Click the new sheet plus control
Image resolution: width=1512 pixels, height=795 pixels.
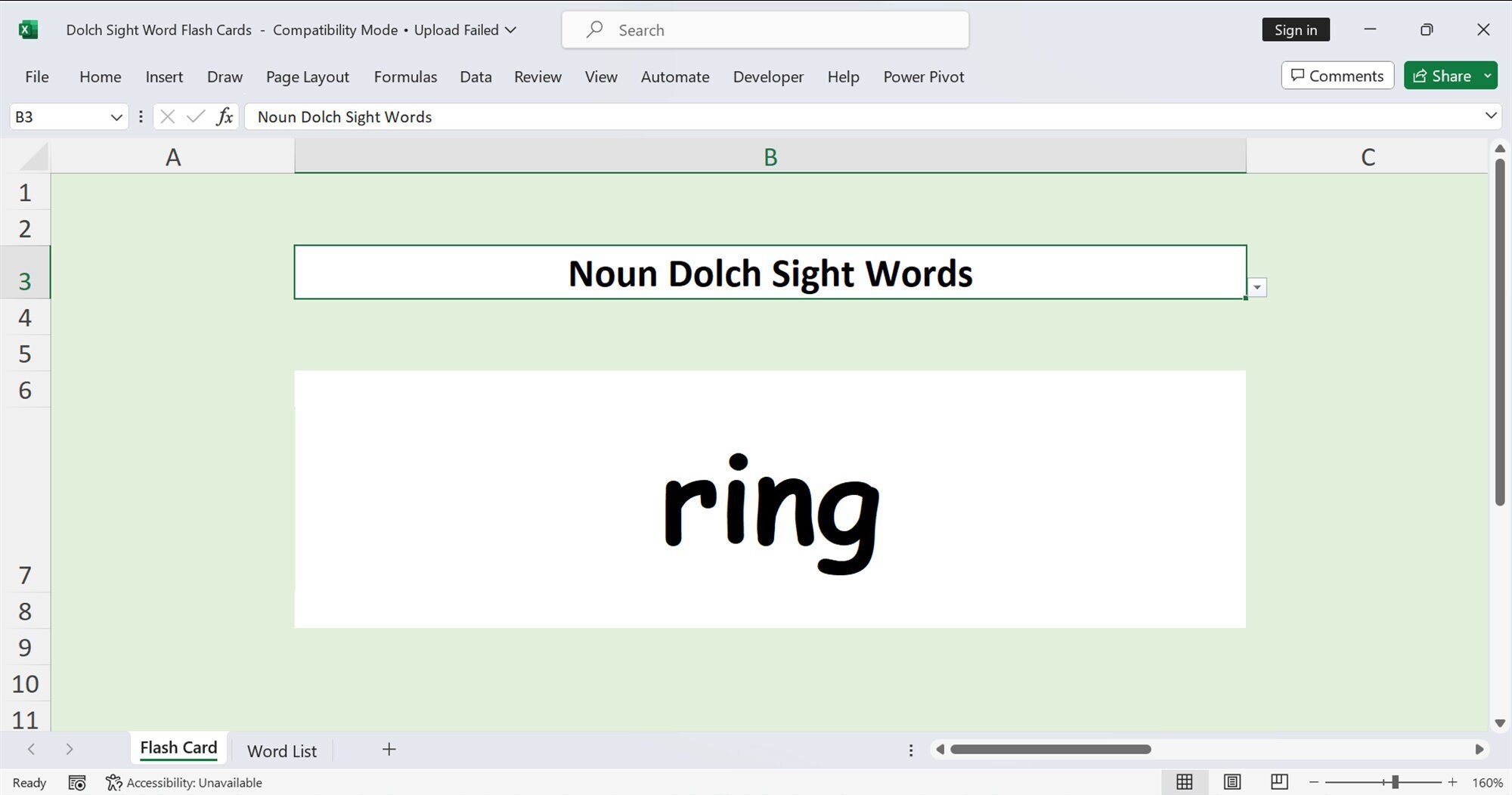[x=389, y=749]
